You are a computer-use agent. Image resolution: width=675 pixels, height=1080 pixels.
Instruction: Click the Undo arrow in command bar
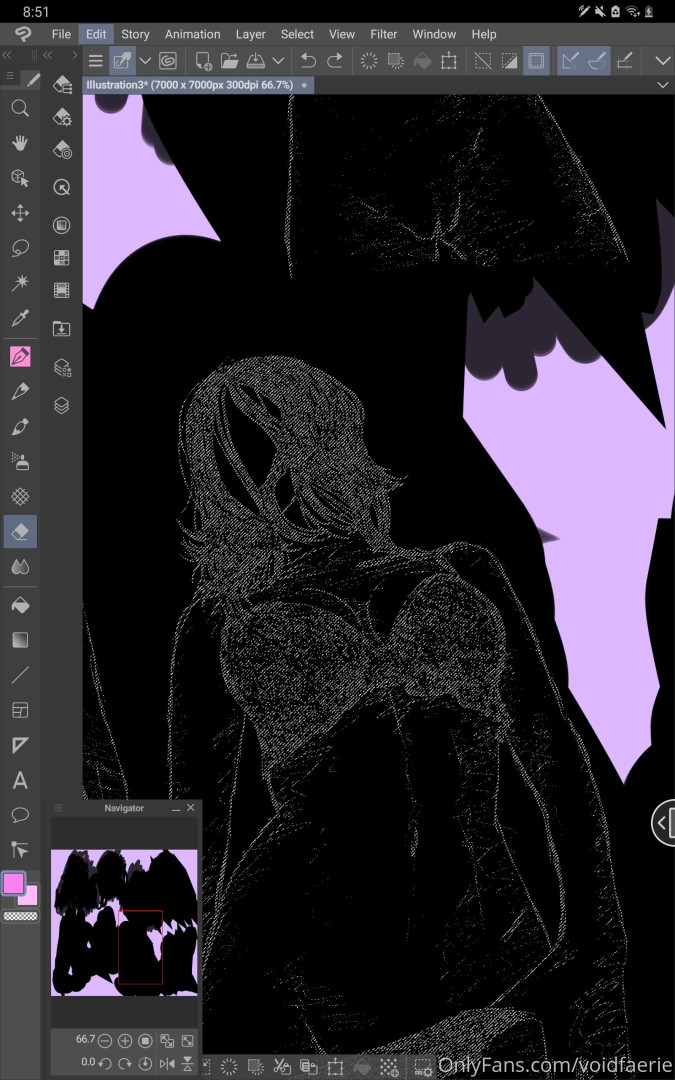coord(308,61)
